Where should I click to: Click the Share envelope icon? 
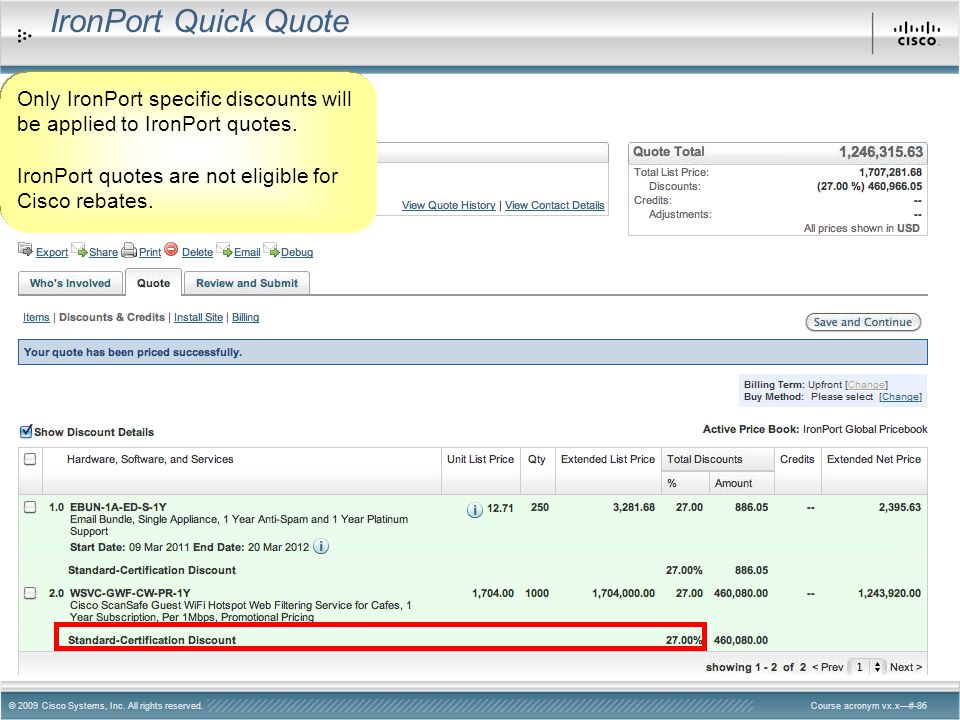pos(80,250)
